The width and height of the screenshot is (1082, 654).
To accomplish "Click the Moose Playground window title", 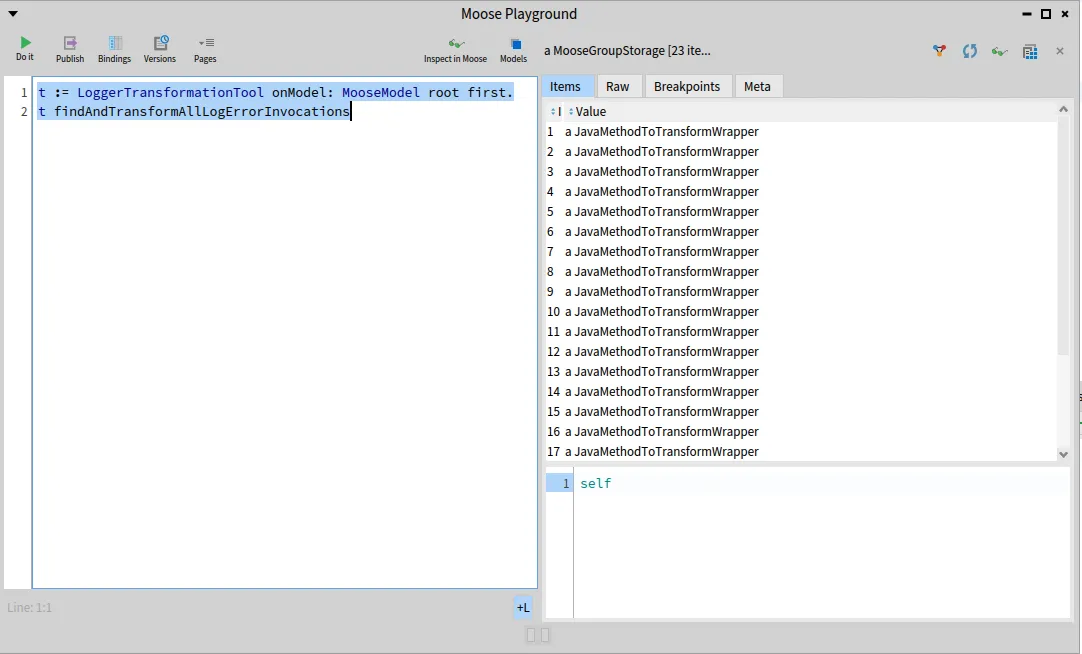I will (519, 14).
